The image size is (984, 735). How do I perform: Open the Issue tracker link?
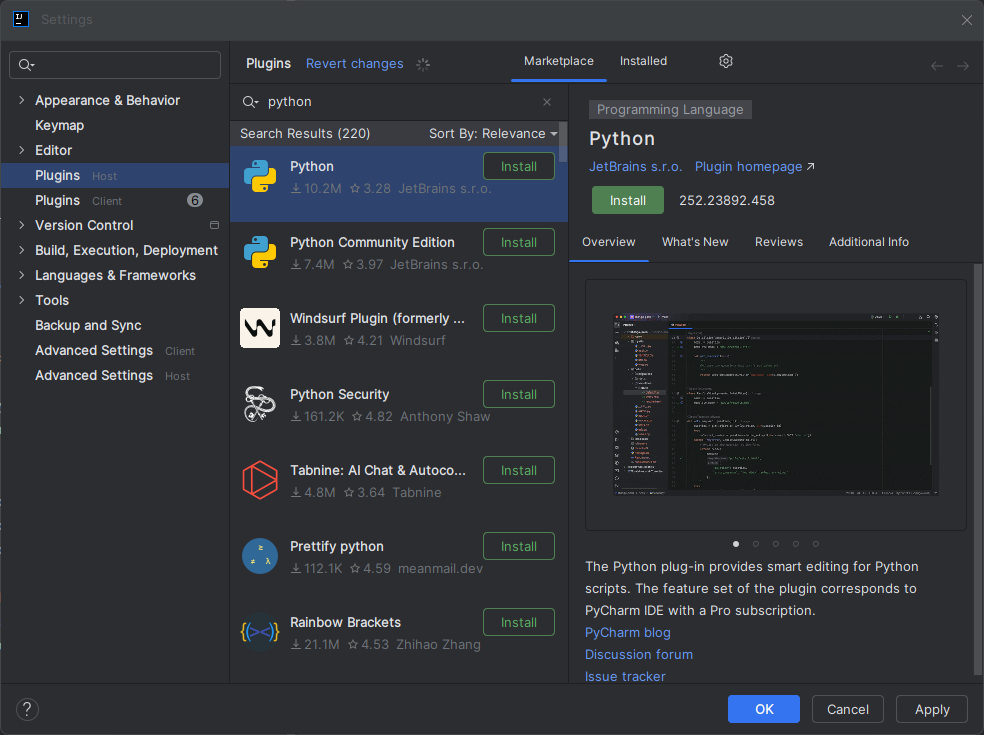click(625, 676)
